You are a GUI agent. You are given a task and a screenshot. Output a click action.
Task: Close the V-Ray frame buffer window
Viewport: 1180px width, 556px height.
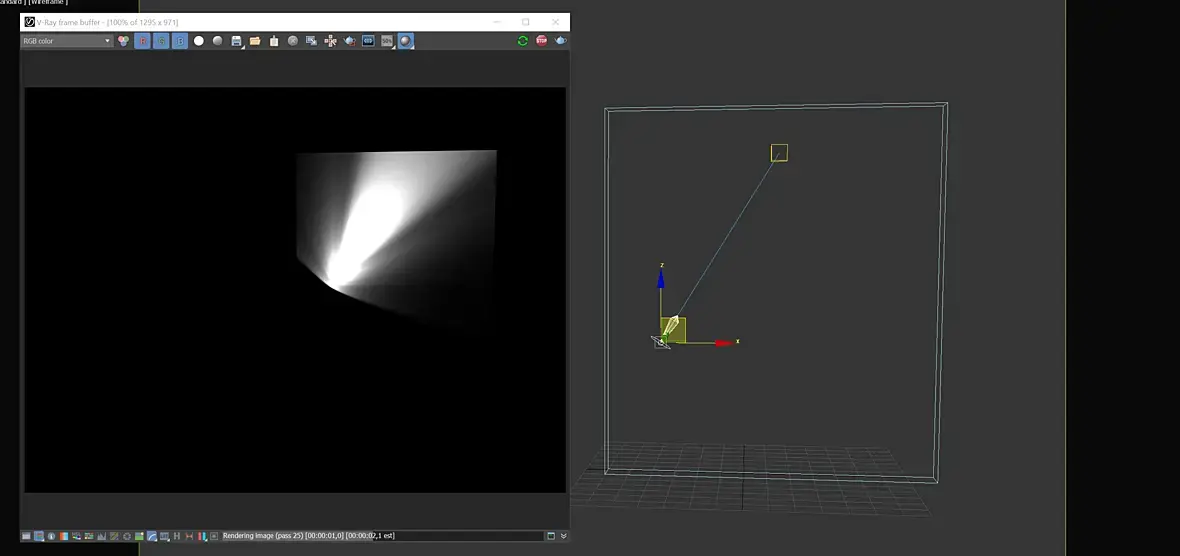(x=555, y=22)
